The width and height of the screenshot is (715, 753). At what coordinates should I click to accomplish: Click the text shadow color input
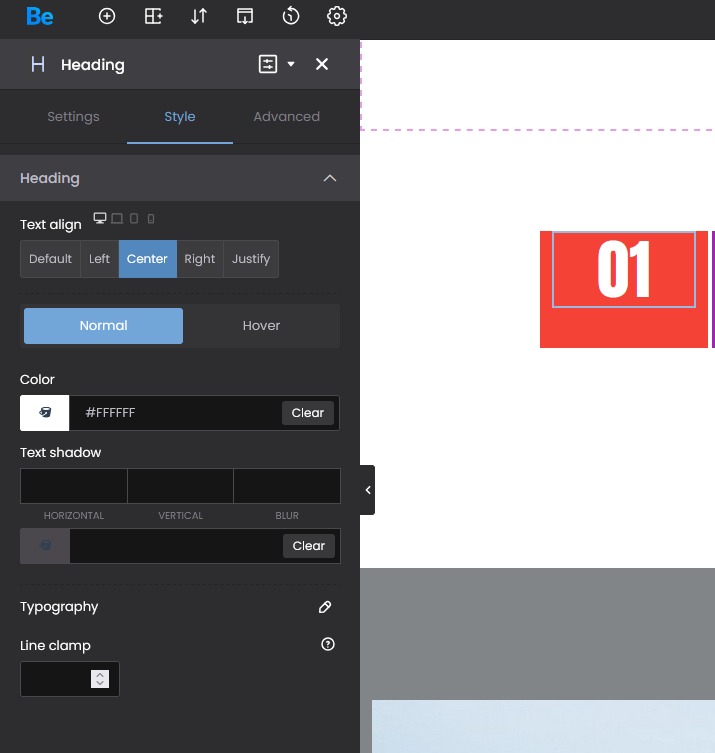pyautogui.click(x=176, y=546)
